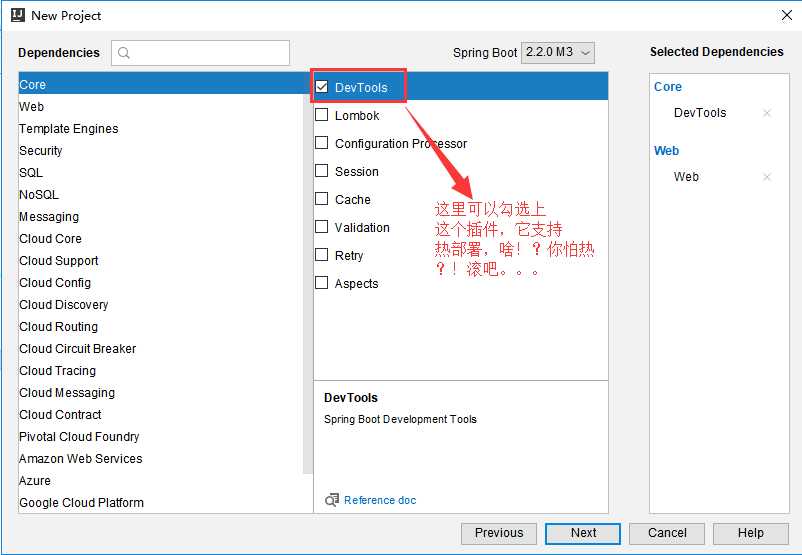Choose the Cloud Contract category
802x555 pixels.
(161, 414)
